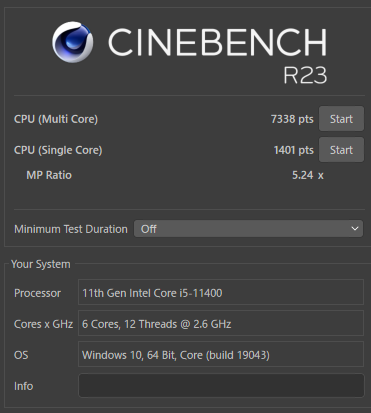Click the 7338 pts multi core score
Viewport: 371px width, 413px height.
(292, 119)
